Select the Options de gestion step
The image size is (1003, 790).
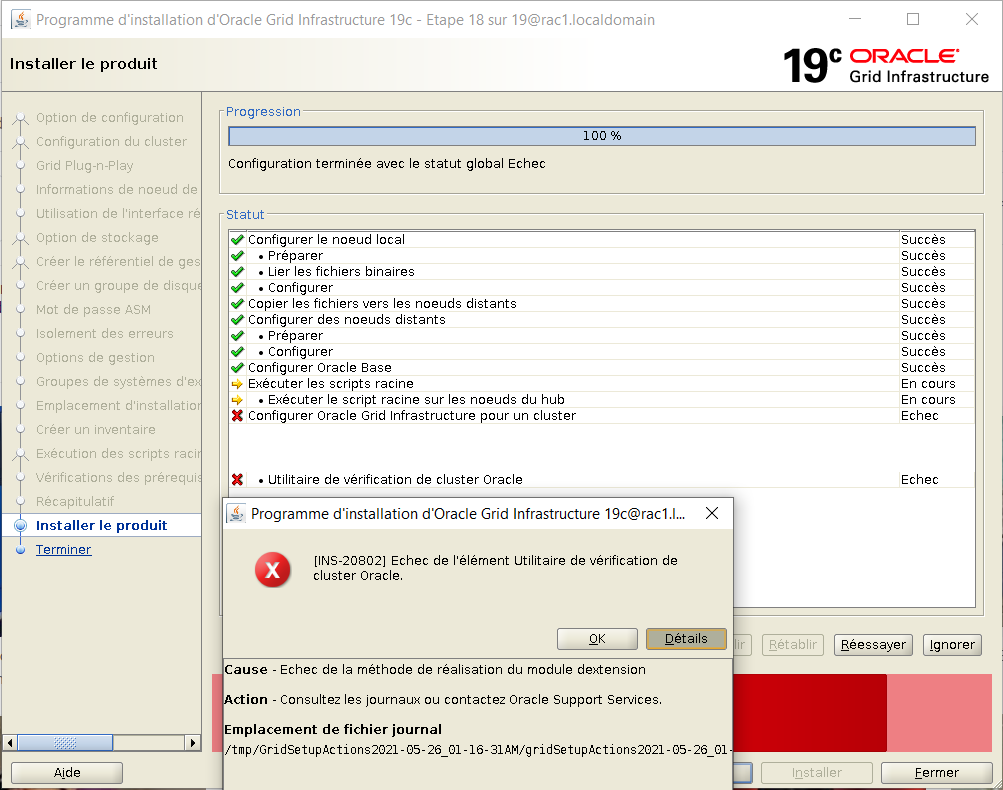point(95,358)
